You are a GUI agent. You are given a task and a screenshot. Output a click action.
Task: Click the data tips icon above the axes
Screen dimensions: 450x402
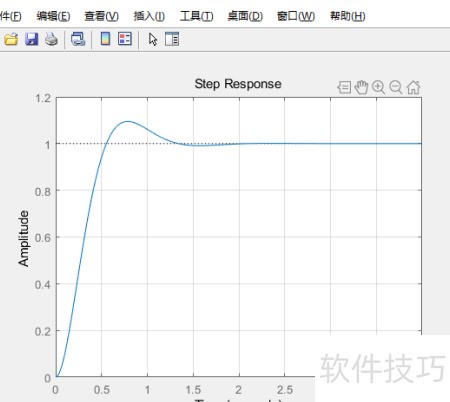click(344, 88)
